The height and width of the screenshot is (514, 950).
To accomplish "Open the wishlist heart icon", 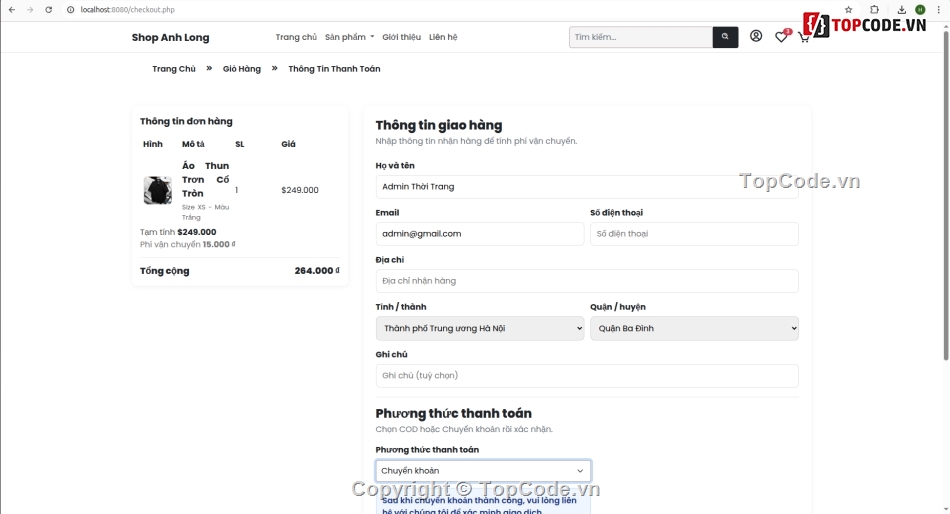I will point(782,37).
